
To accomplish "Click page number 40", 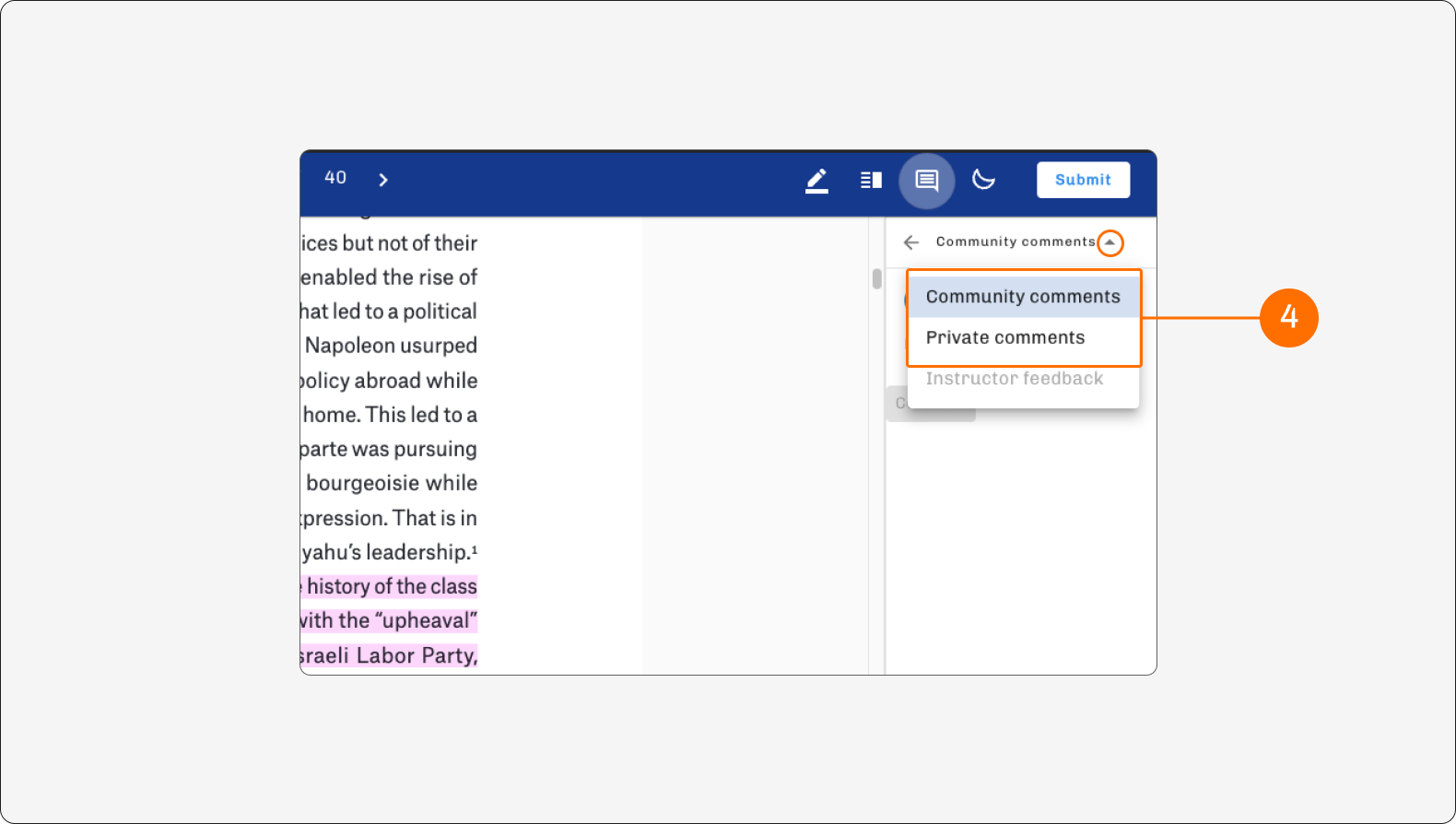I will coord(335,178).
